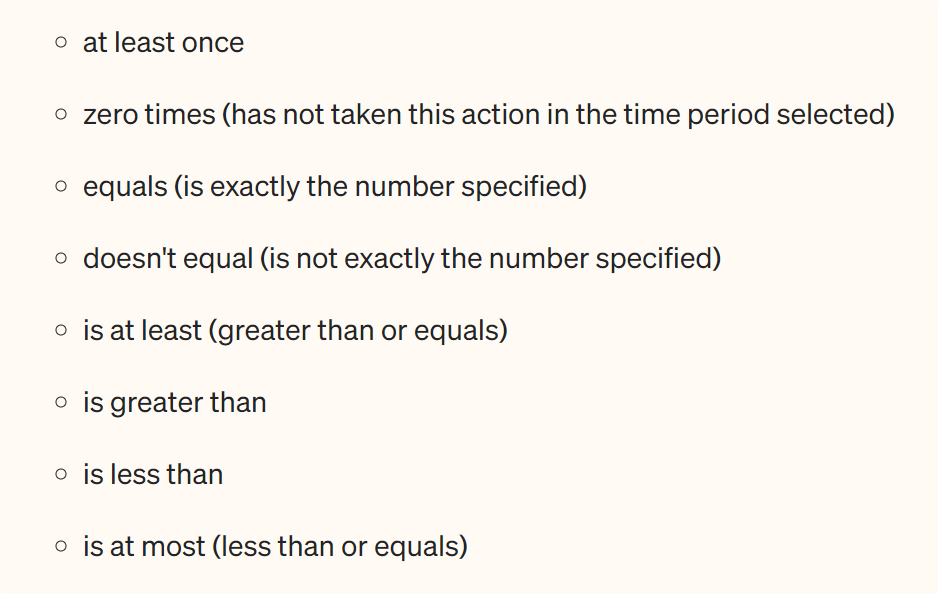
Task: Click "(has not taken this action...)" parenthetical
Action: [558, 115]
